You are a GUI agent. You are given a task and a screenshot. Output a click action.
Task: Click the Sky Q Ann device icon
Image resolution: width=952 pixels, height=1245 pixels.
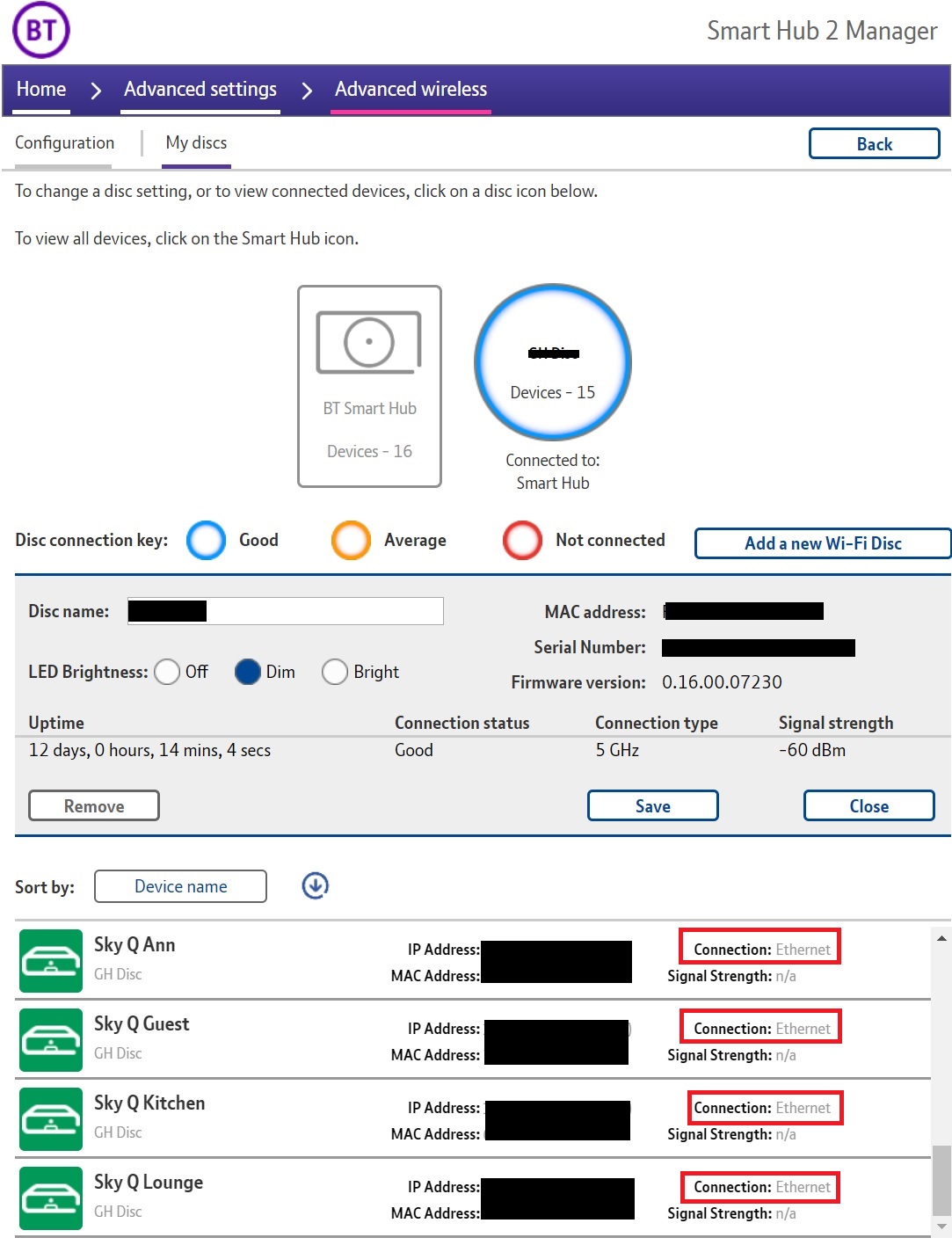51,960
